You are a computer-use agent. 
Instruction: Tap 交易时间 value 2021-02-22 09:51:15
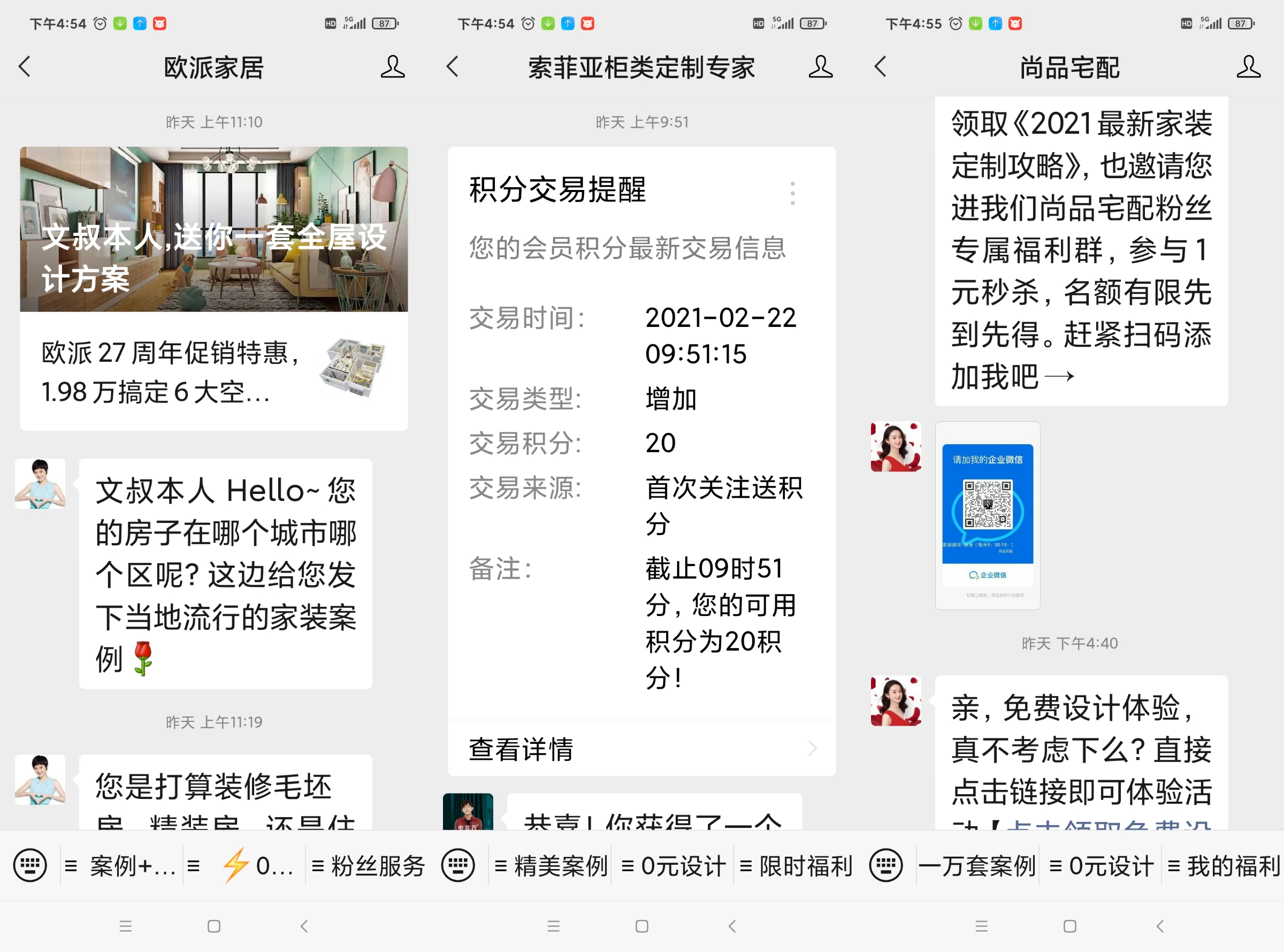(721, 336)
